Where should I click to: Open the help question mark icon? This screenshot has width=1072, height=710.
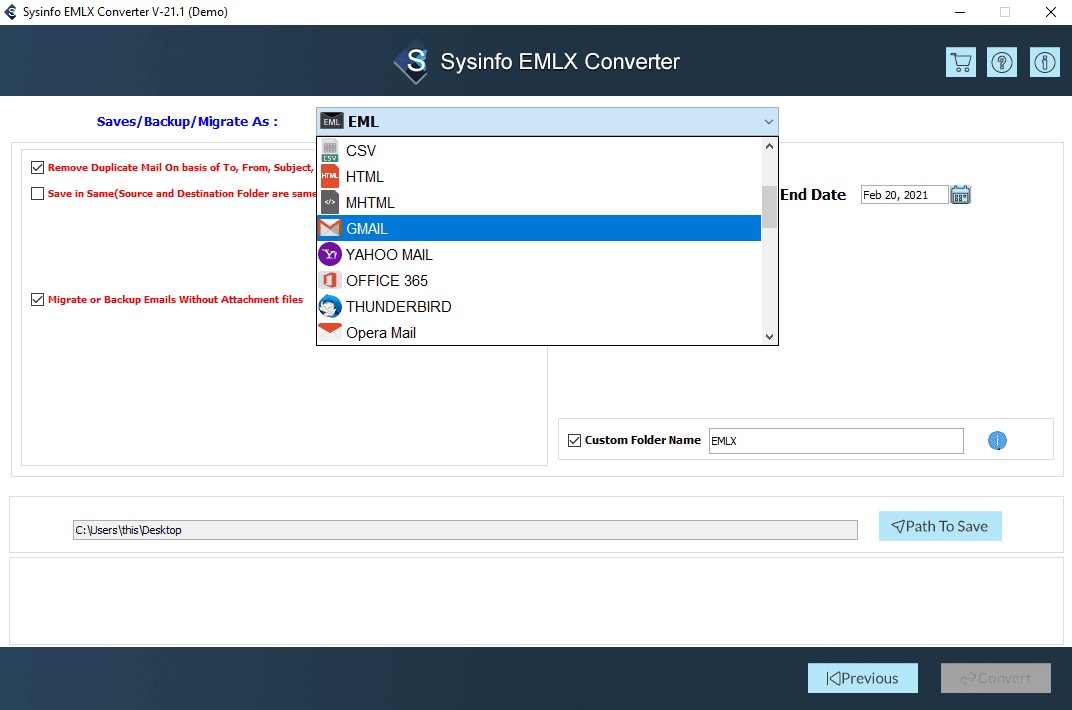(x=1002, y=62)
